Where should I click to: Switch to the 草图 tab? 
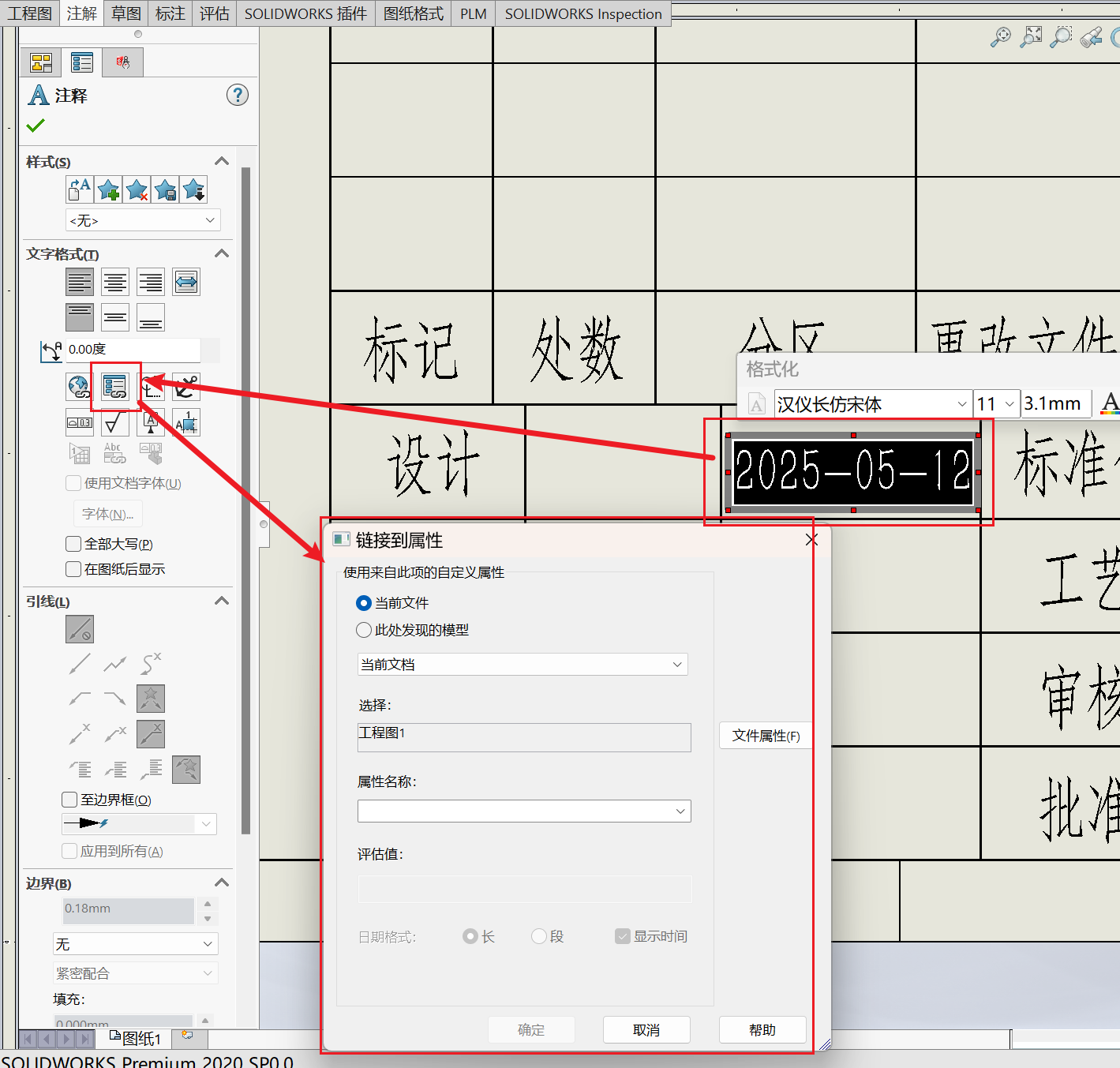point(126,13)
